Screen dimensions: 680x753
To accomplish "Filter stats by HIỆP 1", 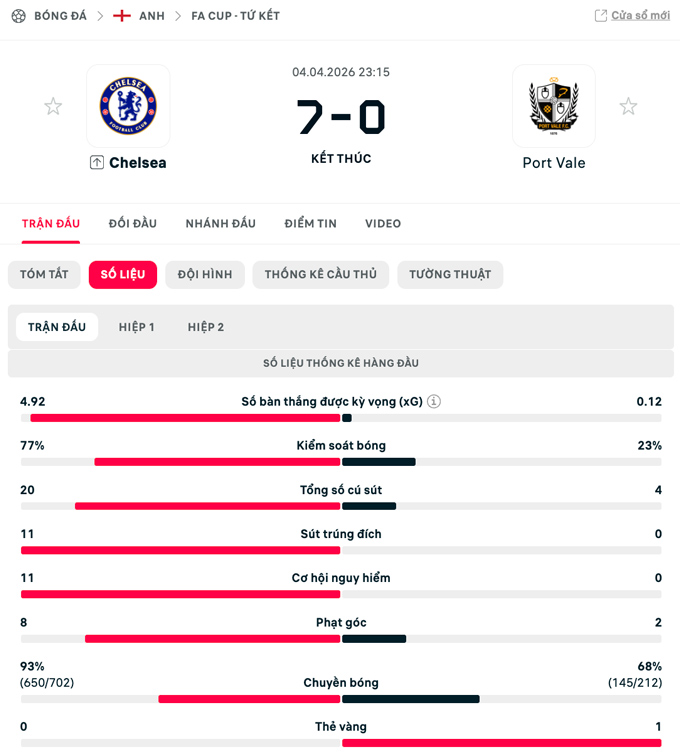I will pos(136,327).
